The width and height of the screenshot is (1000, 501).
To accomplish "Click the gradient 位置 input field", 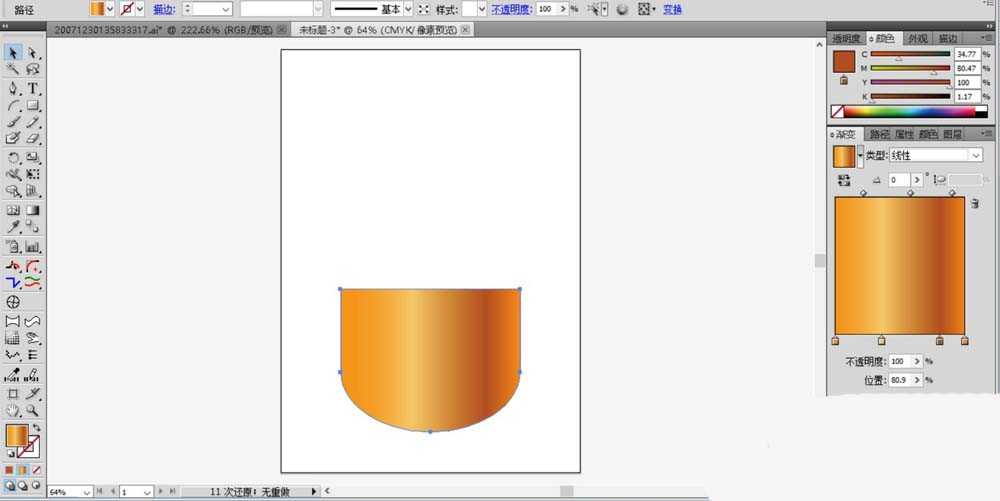I will click(901, 380).
